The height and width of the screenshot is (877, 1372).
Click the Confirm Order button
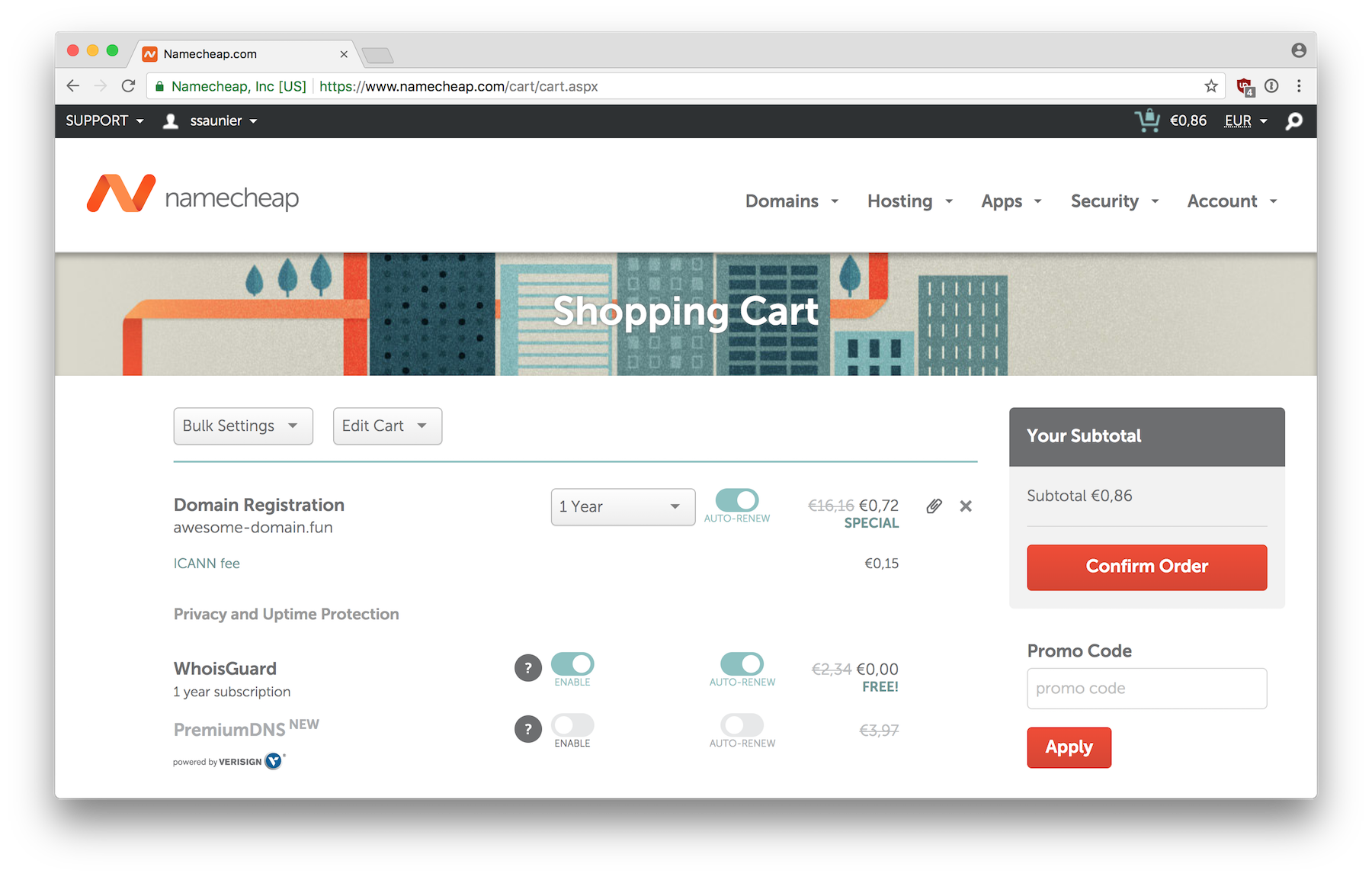point(1146,567)
